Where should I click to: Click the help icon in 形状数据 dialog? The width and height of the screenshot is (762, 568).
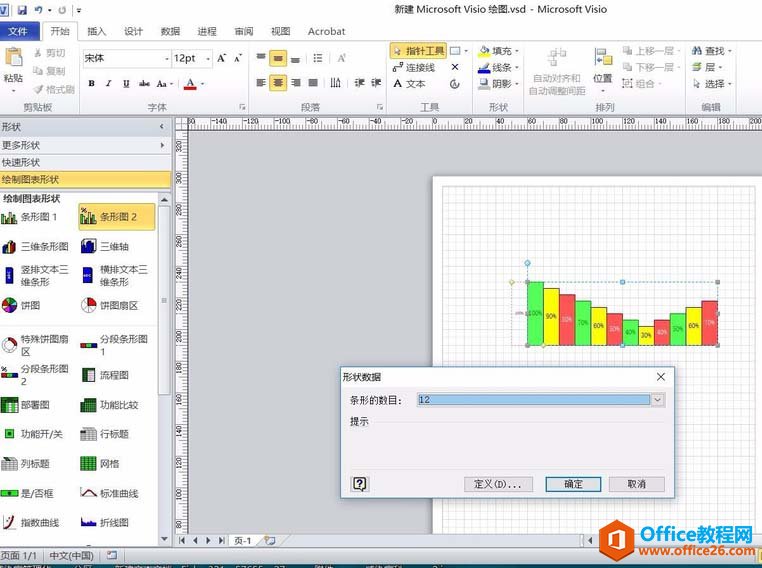click(x=360, y=483)
